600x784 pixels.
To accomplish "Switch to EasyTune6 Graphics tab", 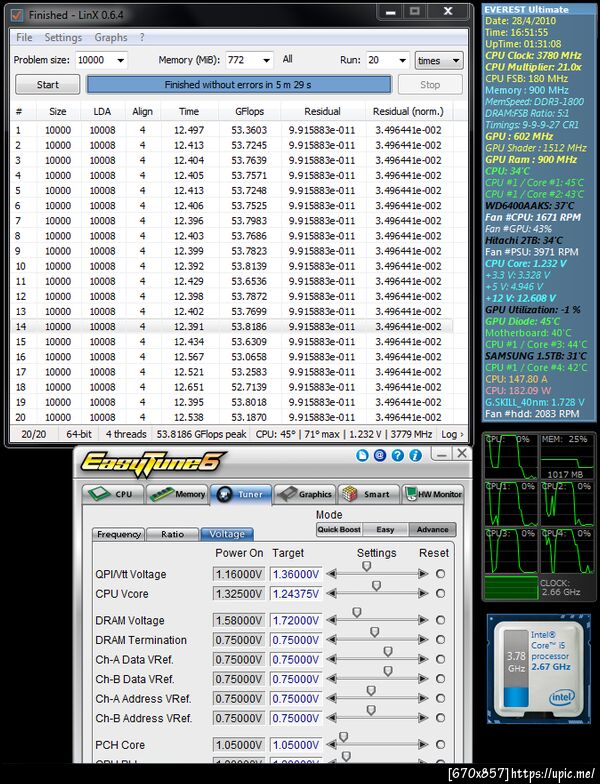I will [x=305, y=494].
